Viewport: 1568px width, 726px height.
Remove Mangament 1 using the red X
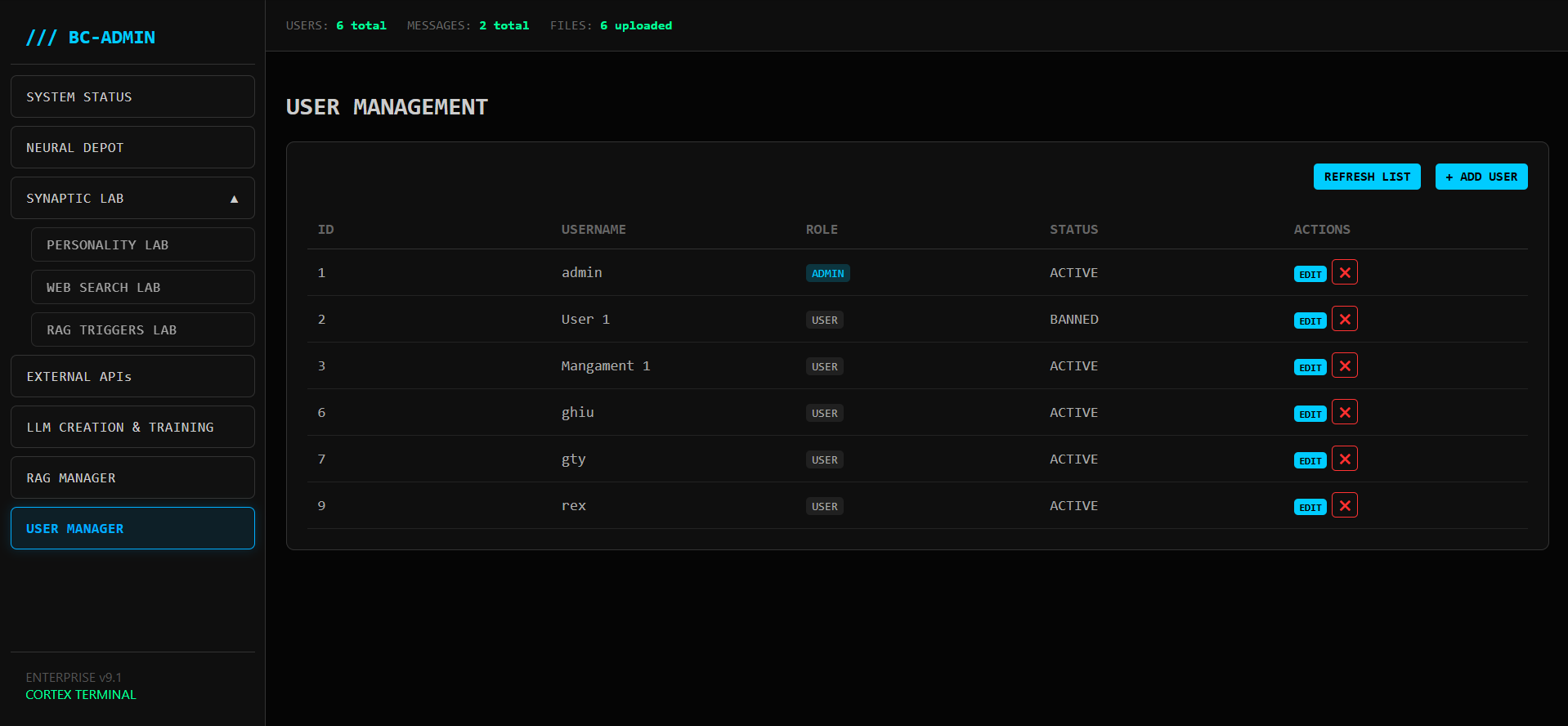coord(1344,365)
